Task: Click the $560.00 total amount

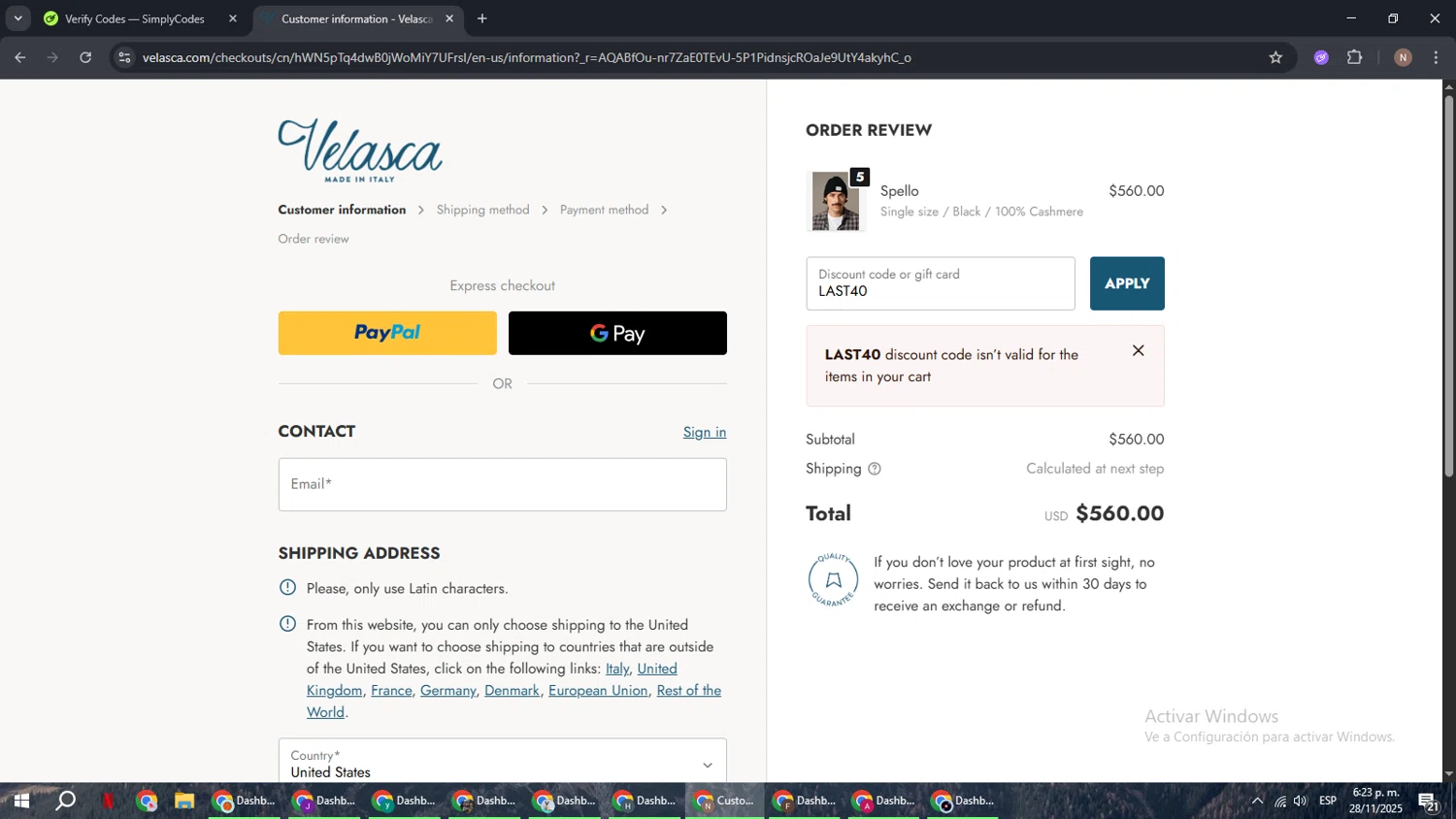Action: point(1120,513)
